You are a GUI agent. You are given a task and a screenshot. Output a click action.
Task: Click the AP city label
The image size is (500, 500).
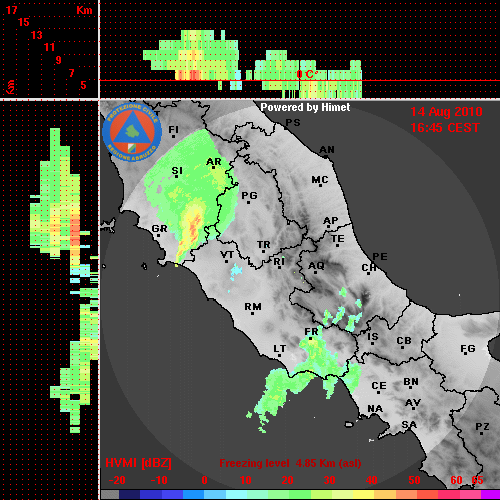[331, 221]
